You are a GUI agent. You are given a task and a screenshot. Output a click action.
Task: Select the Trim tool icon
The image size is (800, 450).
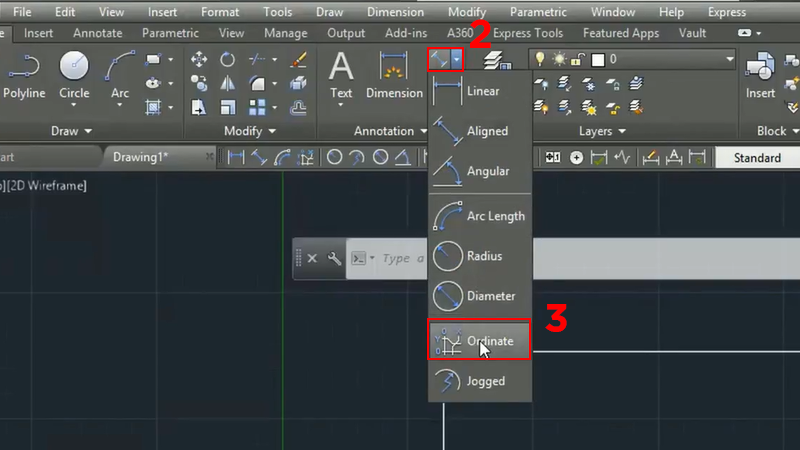257,59
